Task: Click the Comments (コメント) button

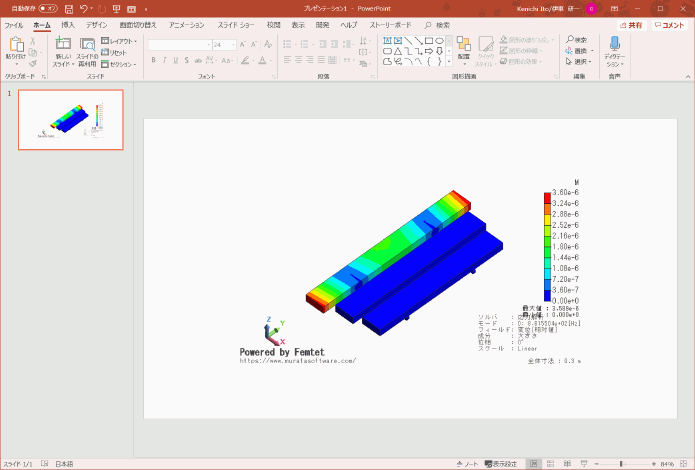Action: point(669,24)
